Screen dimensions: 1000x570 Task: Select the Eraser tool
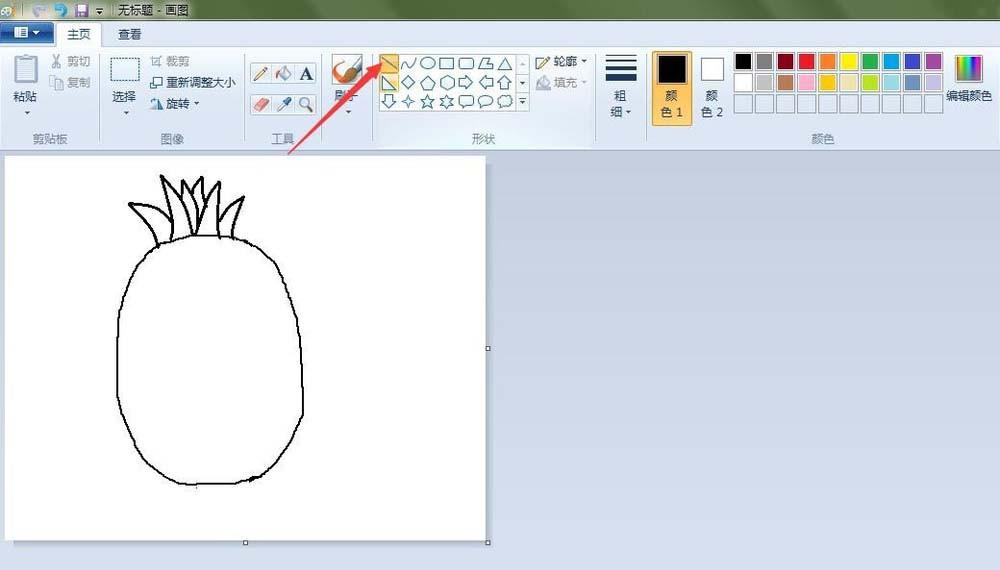click(260, 103)
